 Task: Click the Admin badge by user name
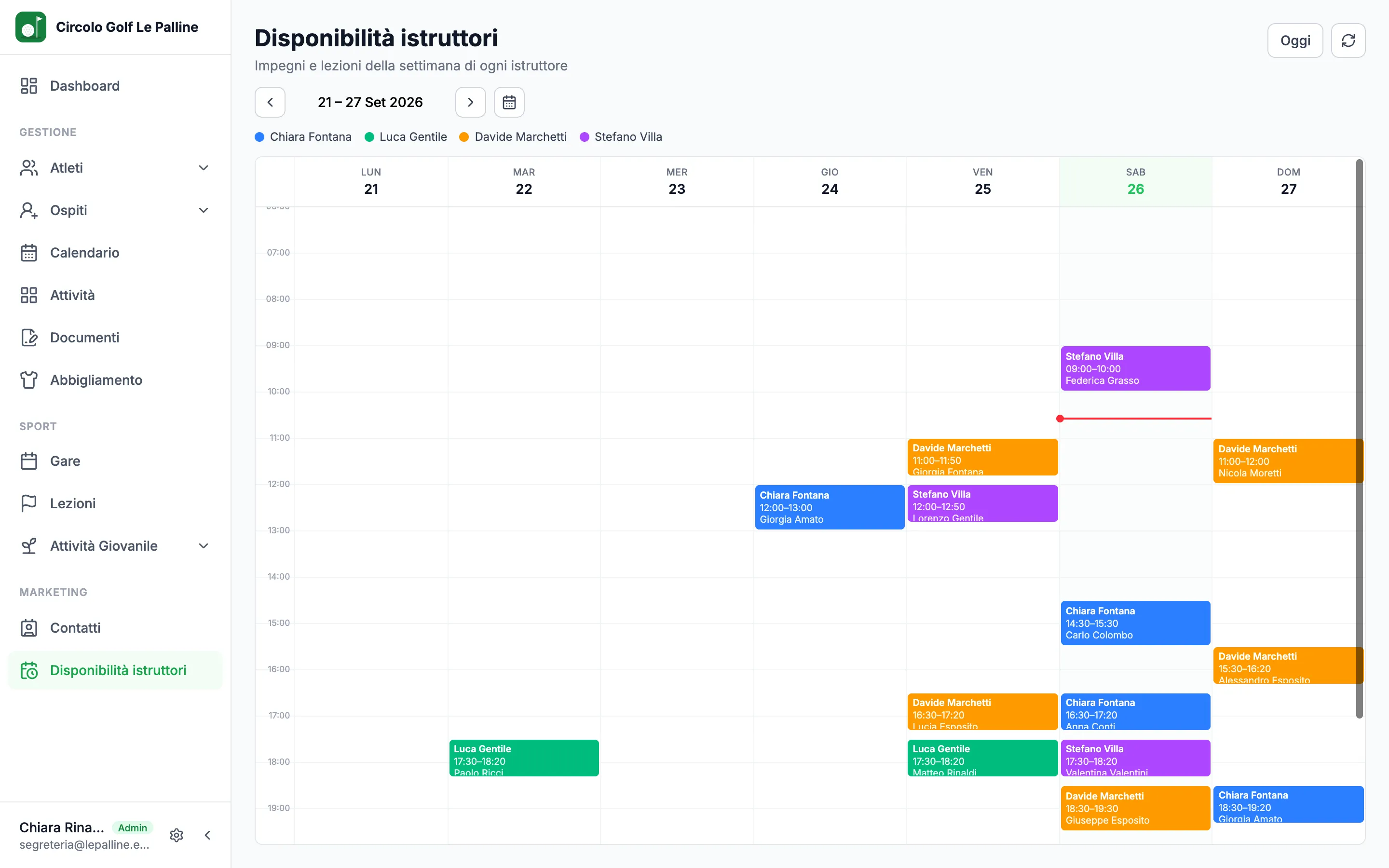[133, 828]
